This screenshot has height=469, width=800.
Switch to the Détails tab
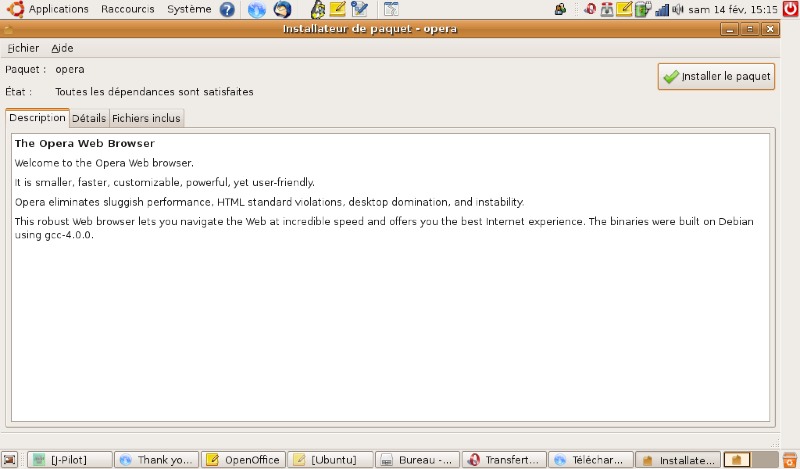coord(89,118)
